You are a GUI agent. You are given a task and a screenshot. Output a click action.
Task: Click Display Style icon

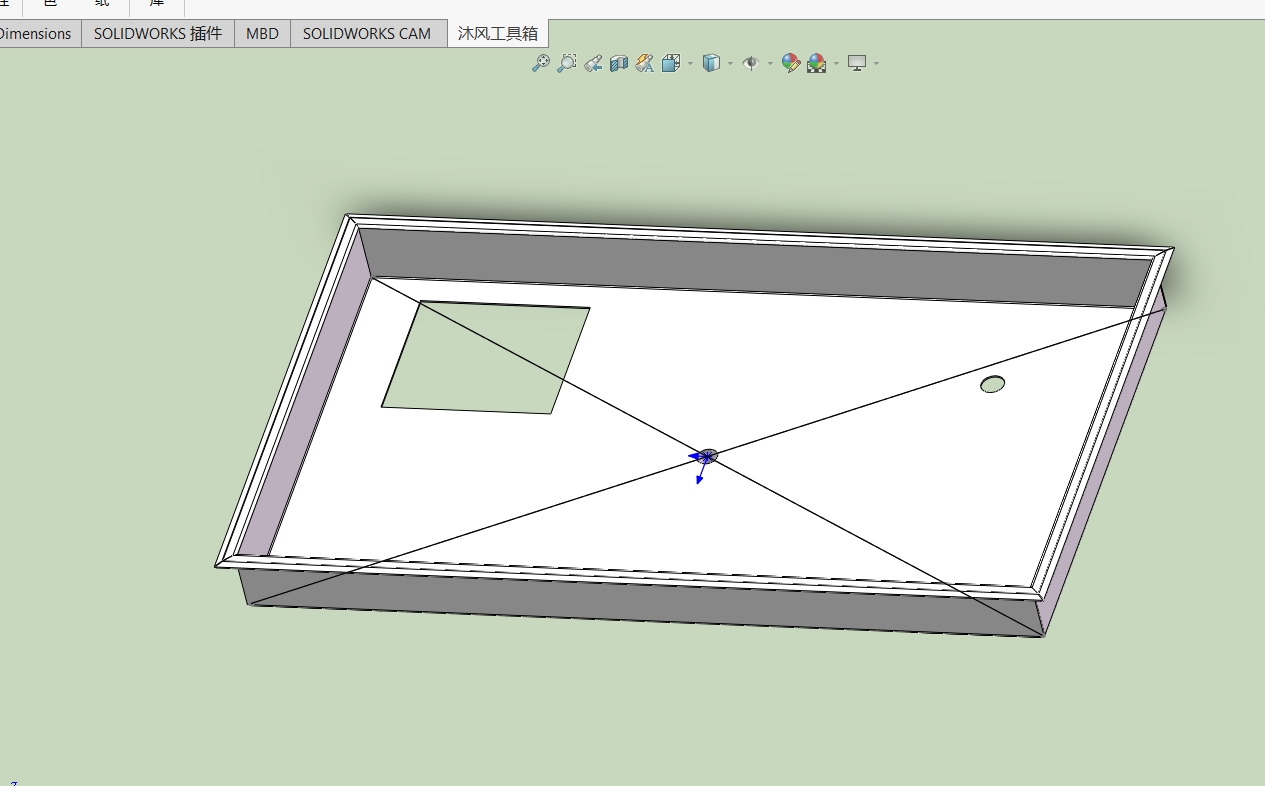tap(711, 63)
